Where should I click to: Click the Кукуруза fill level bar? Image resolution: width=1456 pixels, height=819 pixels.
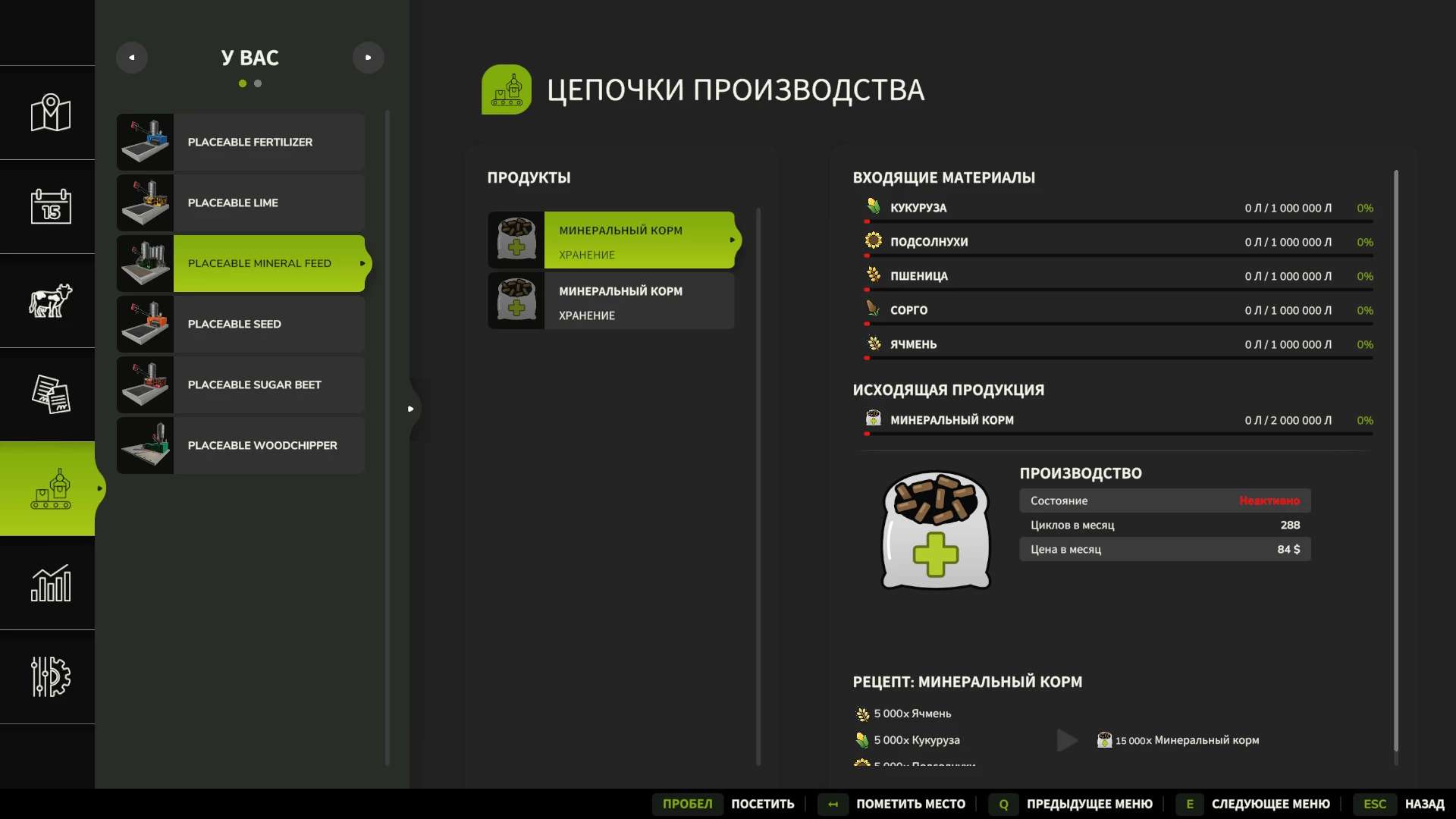pyautogui.click(x=1119, y=221)
